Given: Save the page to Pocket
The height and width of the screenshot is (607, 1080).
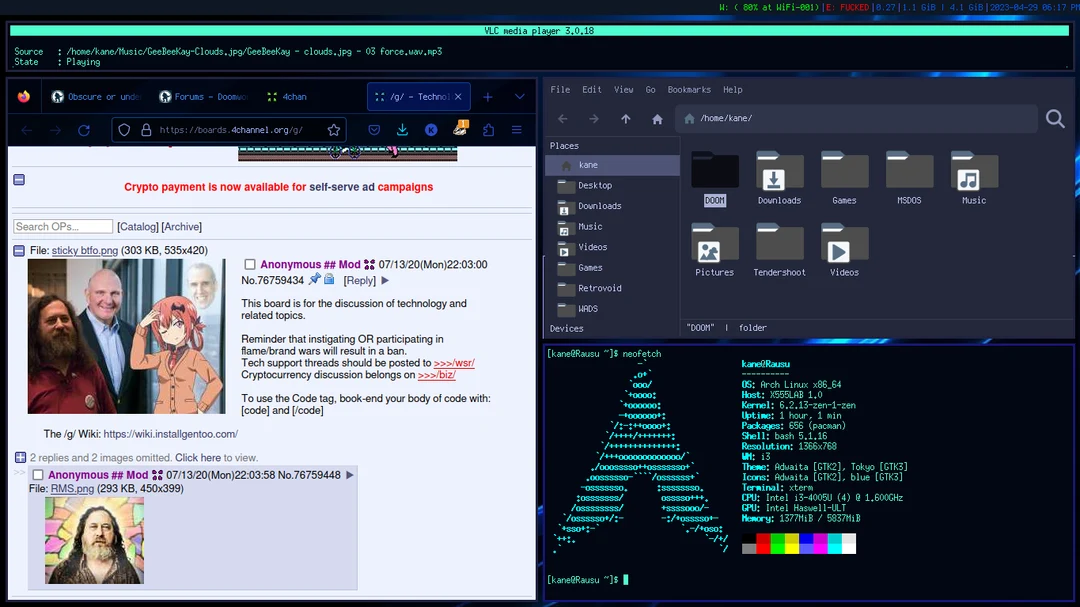Looking at the screenshot, I should coord(375,130).
